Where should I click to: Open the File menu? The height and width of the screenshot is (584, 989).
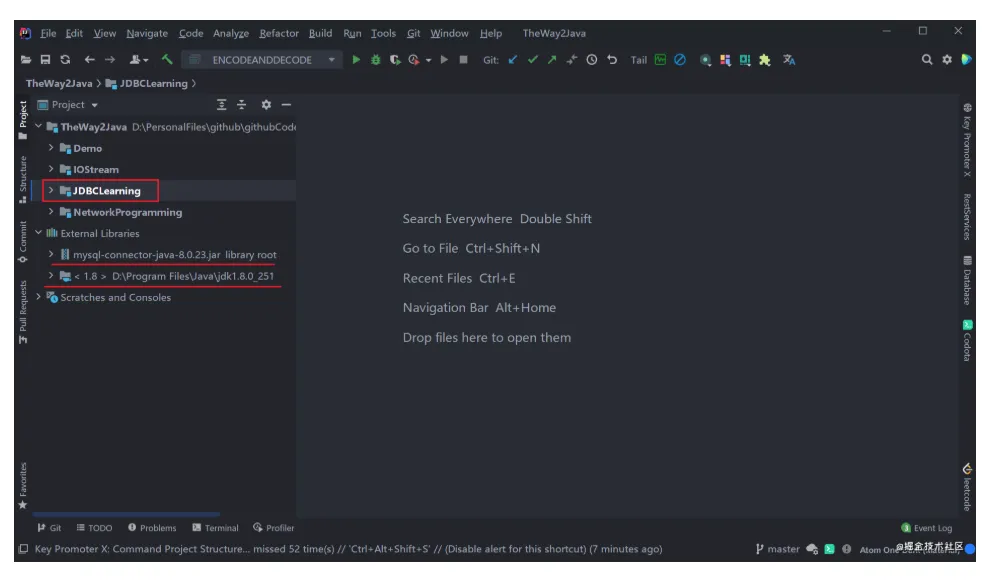tap(49, 33)
